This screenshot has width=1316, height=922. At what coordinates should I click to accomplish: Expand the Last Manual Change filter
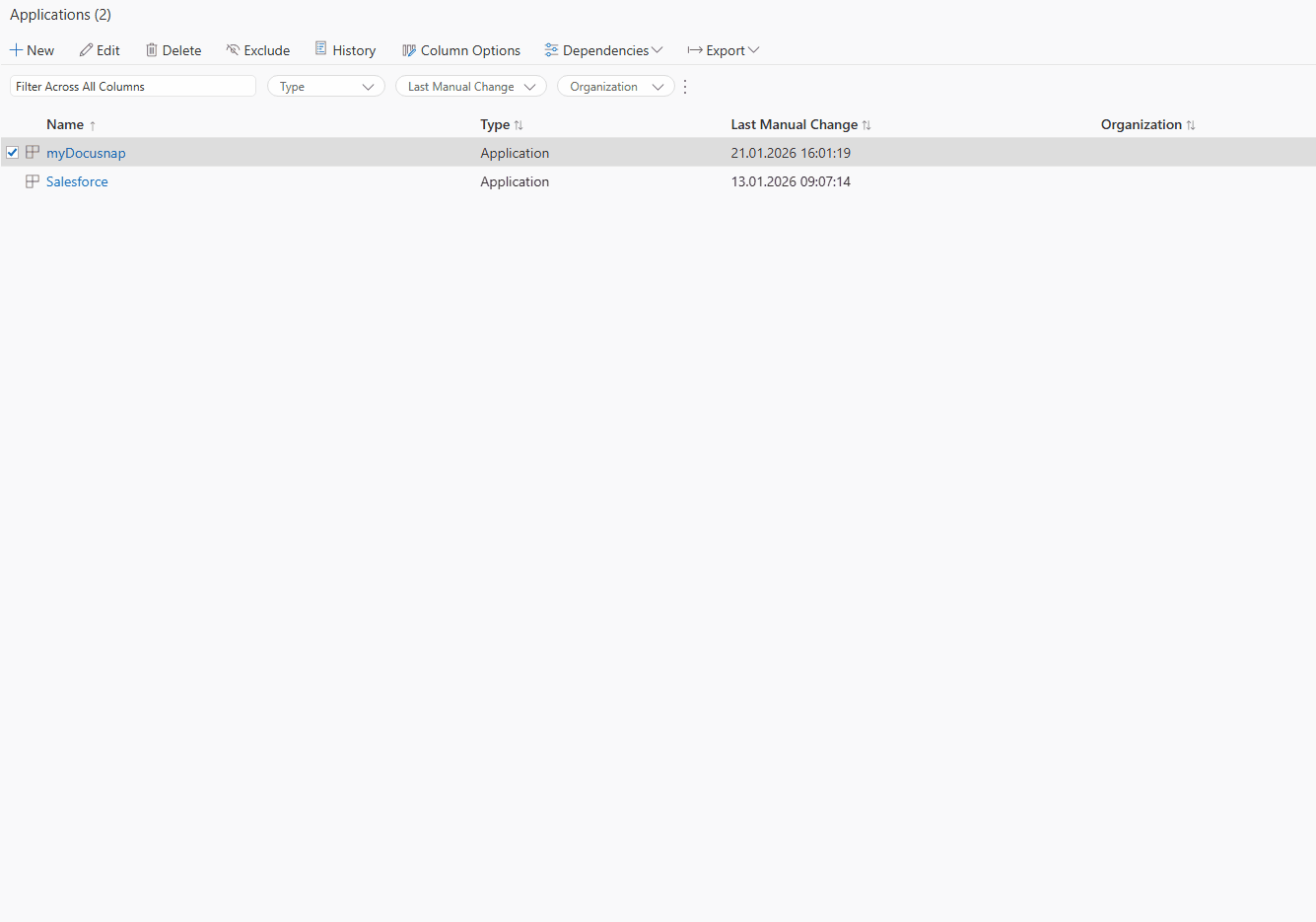pyautogui.click(x=470, y=86)
